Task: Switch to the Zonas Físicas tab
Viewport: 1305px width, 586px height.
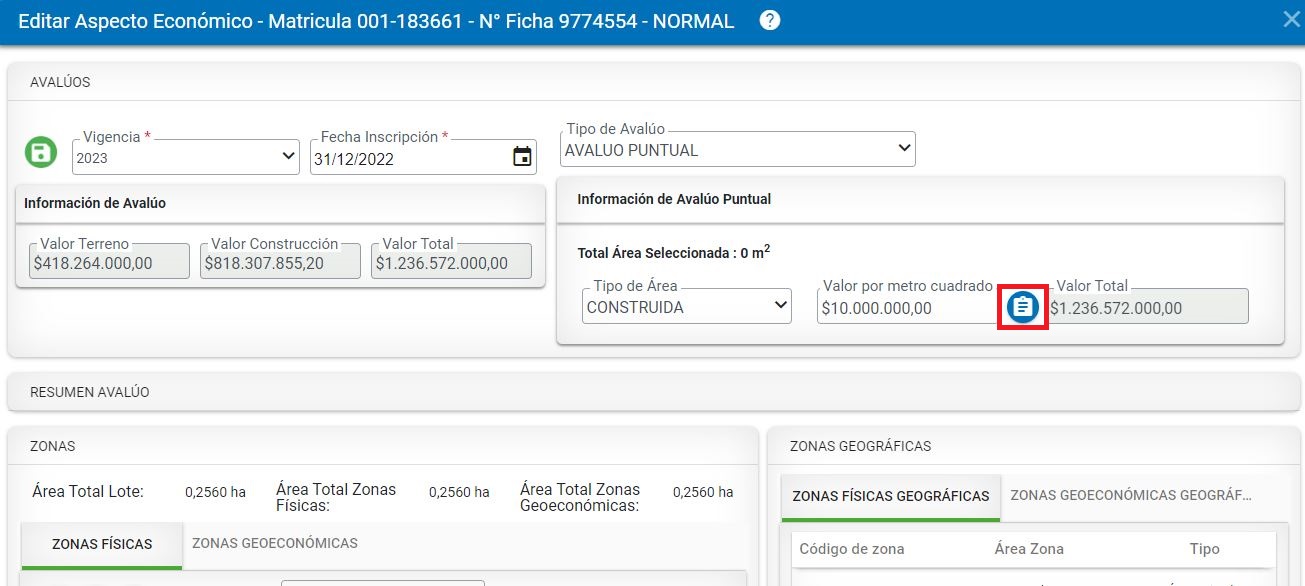Action: (x=102, y=544)
